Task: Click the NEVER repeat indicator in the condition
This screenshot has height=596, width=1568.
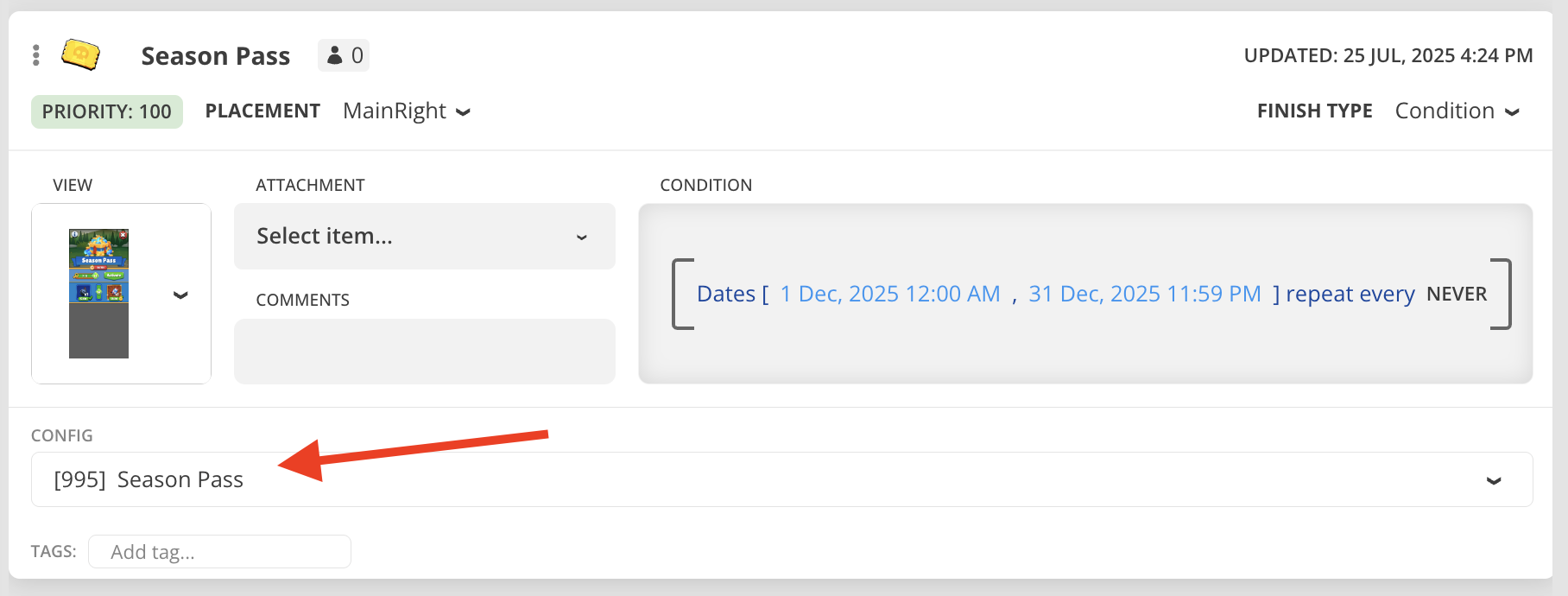Action: [x=1457, y=294]
